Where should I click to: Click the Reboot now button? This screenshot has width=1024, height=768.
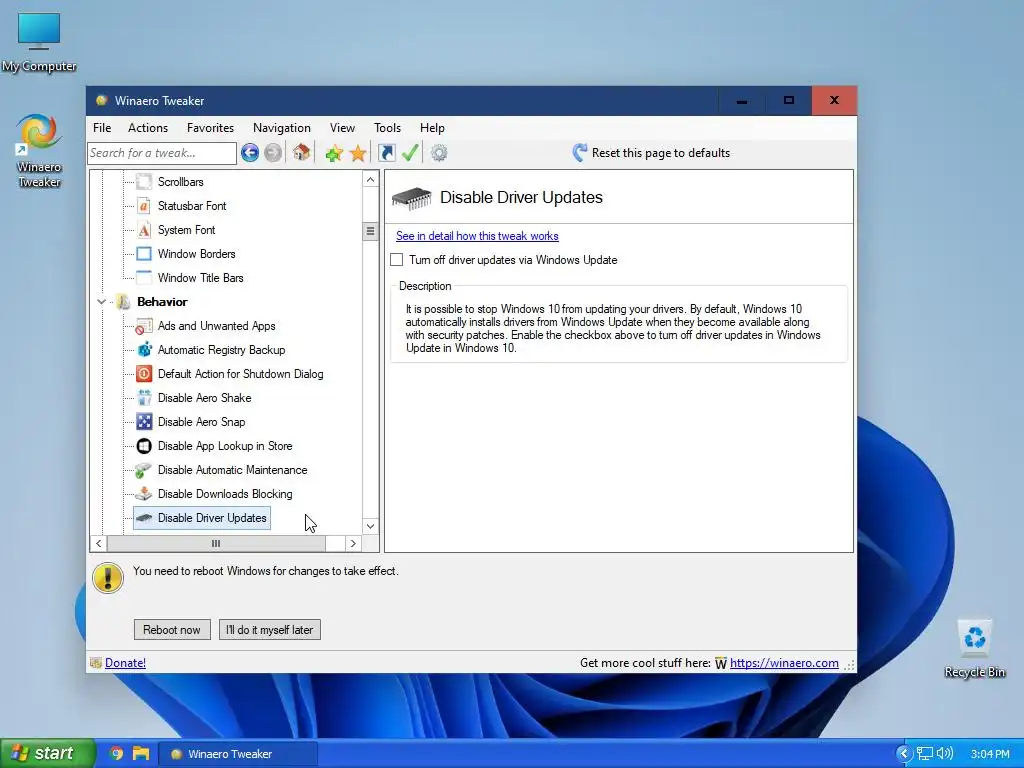point(172,630)
